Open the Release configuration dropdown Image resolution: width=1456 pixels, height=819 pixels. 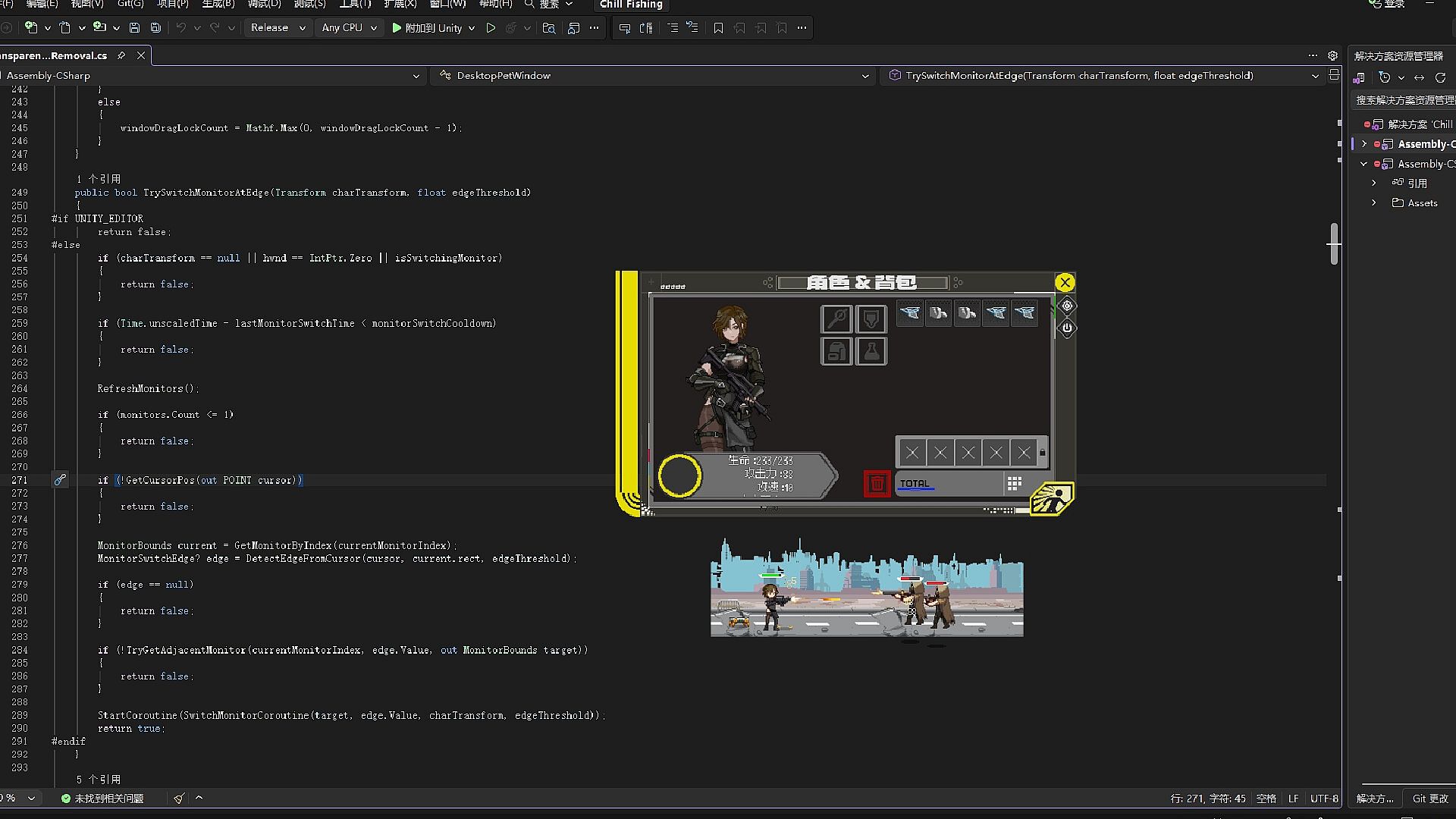(x=278, y=28)
